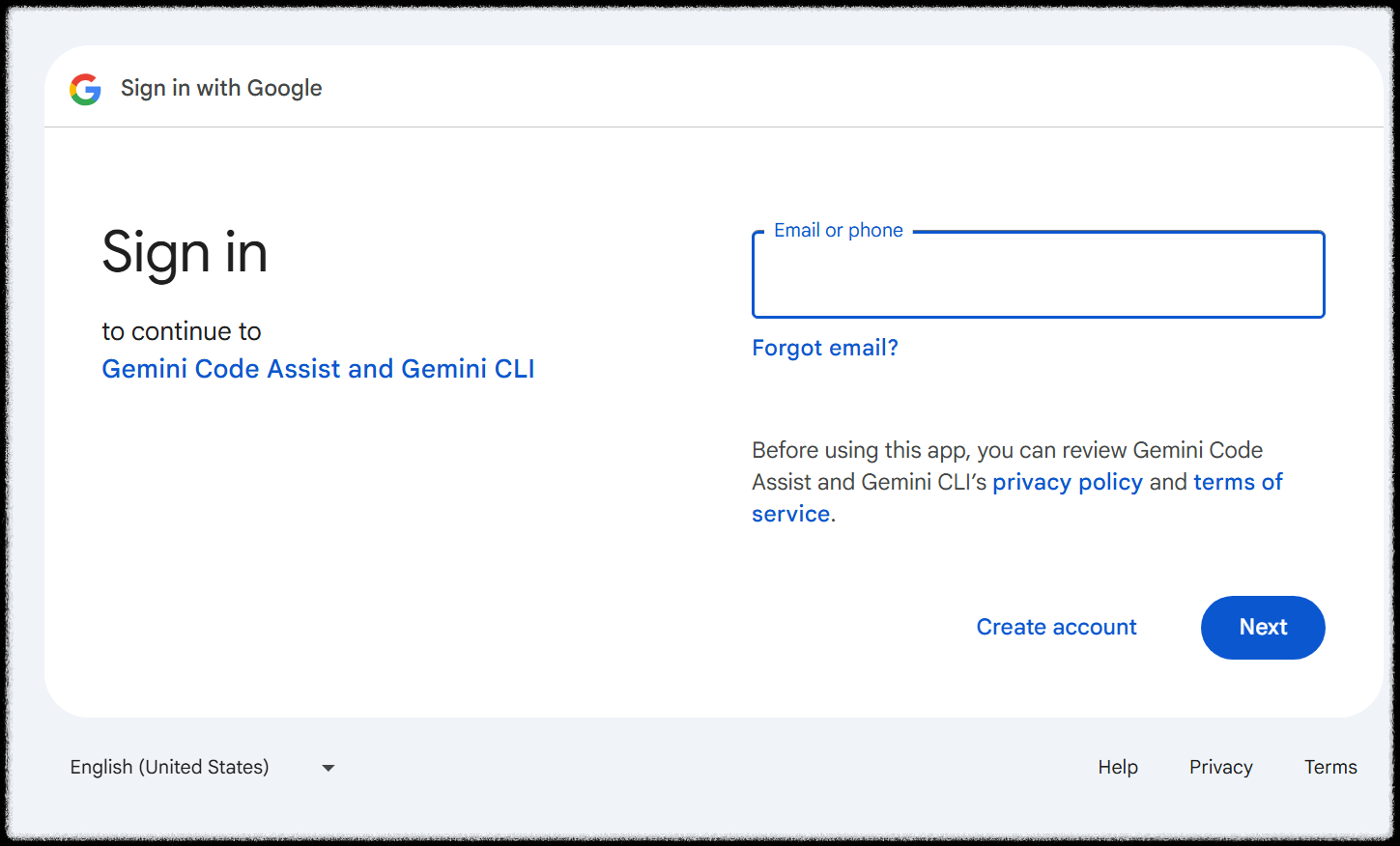Viewport: 1400px width, 846px height.
Task: Open the privacy policy link
Action: click(1068, 482)
